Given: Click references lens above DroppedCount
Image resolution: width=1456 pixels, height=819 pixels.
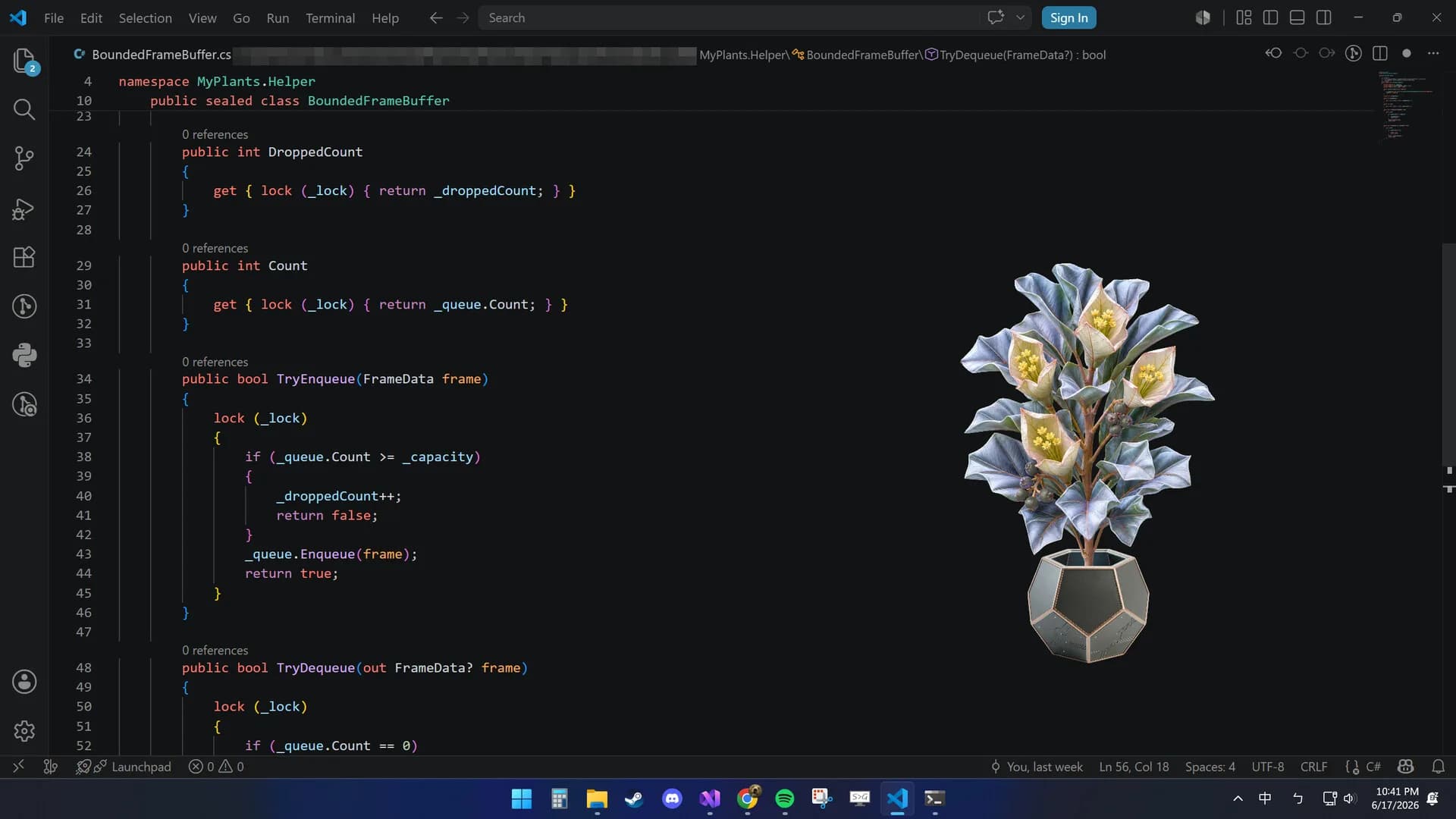Looking at the screenshot, I should pyautogui.click(x=215, y=134).
